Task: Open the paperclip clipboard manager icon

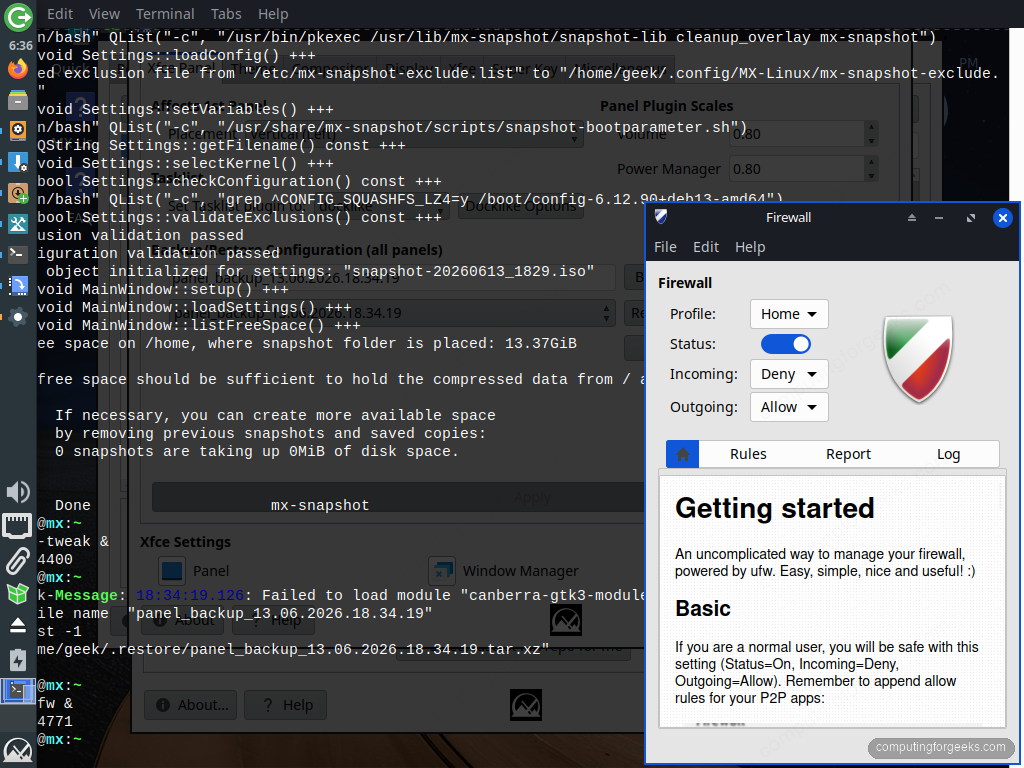Action: pos(18,561)
